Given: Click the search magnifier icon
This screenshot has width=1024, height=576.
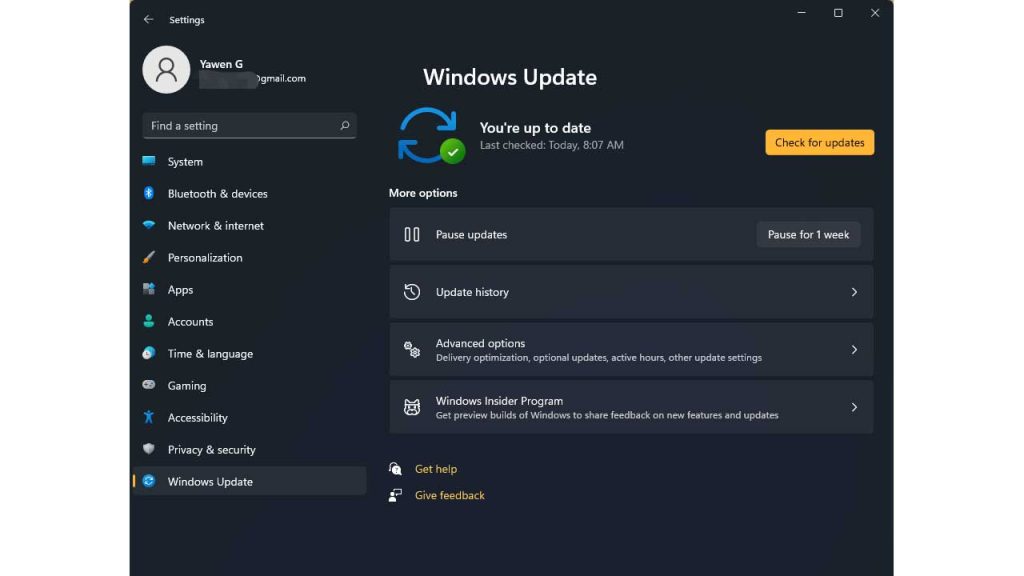Looking at the screenshot, I should point(345,125).
